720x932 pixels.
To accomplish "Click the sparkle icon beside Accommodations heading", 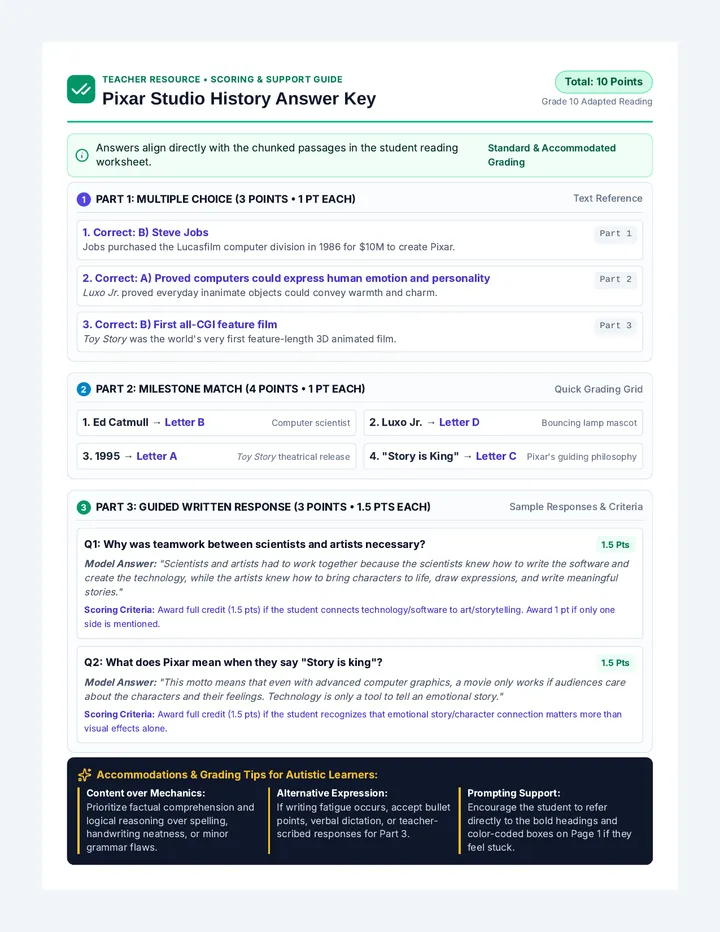I will (x=84, y=774).
